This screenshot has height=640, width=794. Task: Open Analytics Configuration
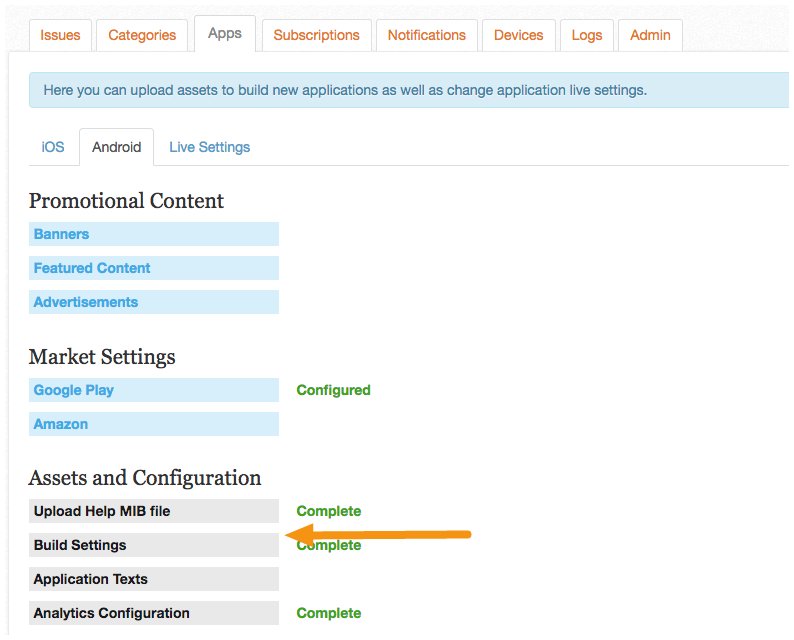pos(154,613)
